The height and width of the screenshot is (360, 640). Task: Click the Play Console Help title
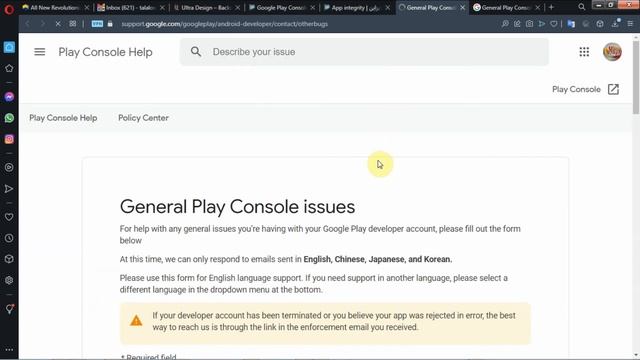click(105, 52)
